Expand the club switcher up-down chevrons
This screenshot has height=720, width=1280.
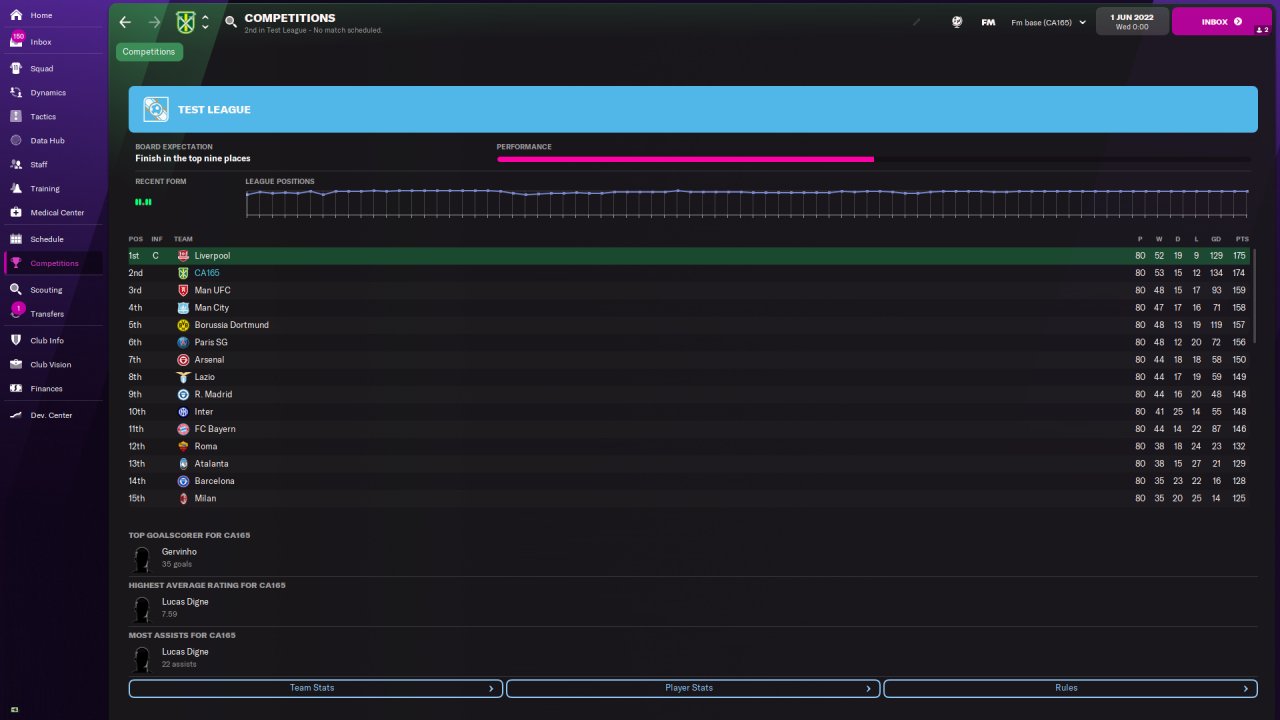205,22
